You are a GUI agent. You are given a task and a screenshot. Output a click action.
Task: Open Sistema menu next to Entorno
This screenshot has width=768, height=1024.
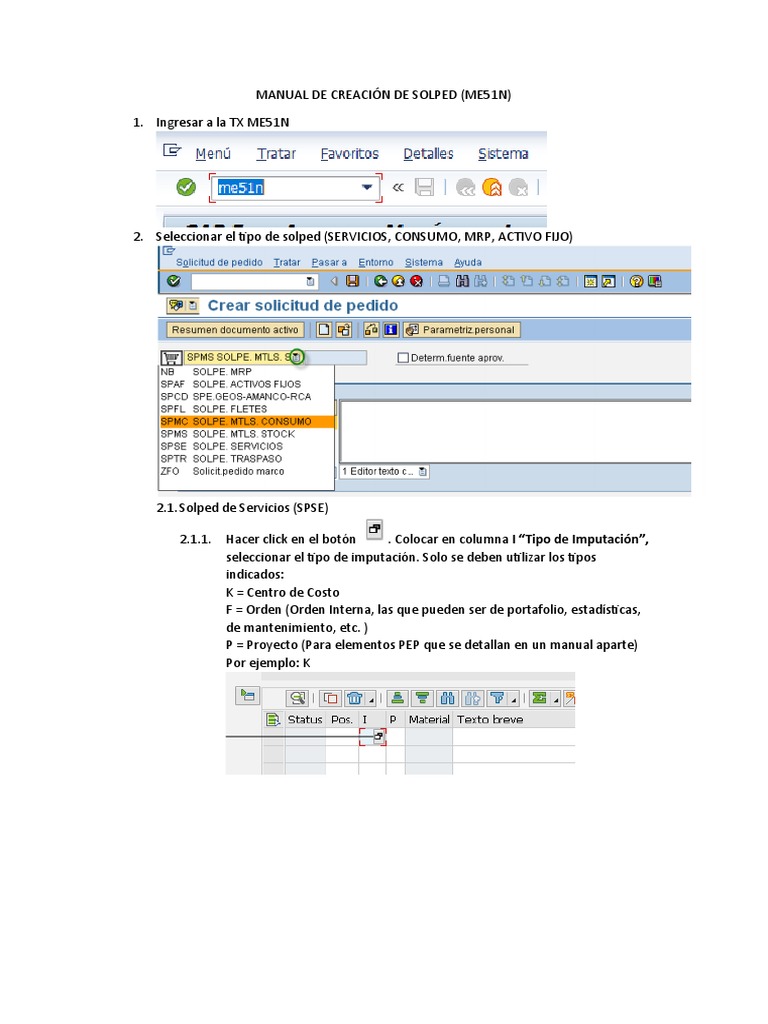pyautogui.click(x=424, y=263)
